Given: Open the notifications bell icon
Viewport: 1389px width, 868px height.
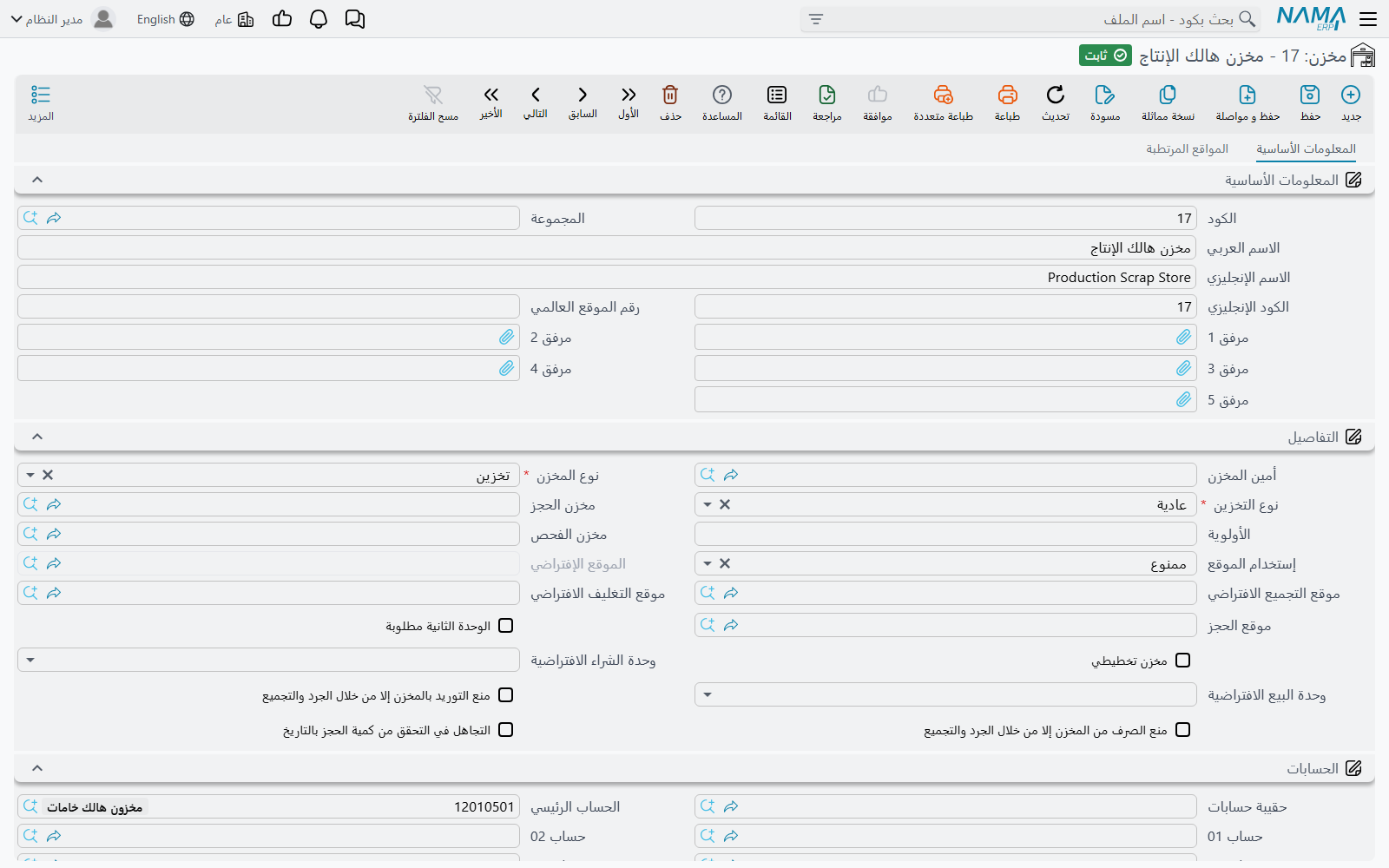Looking at the screenshot, I should point(319,19).
